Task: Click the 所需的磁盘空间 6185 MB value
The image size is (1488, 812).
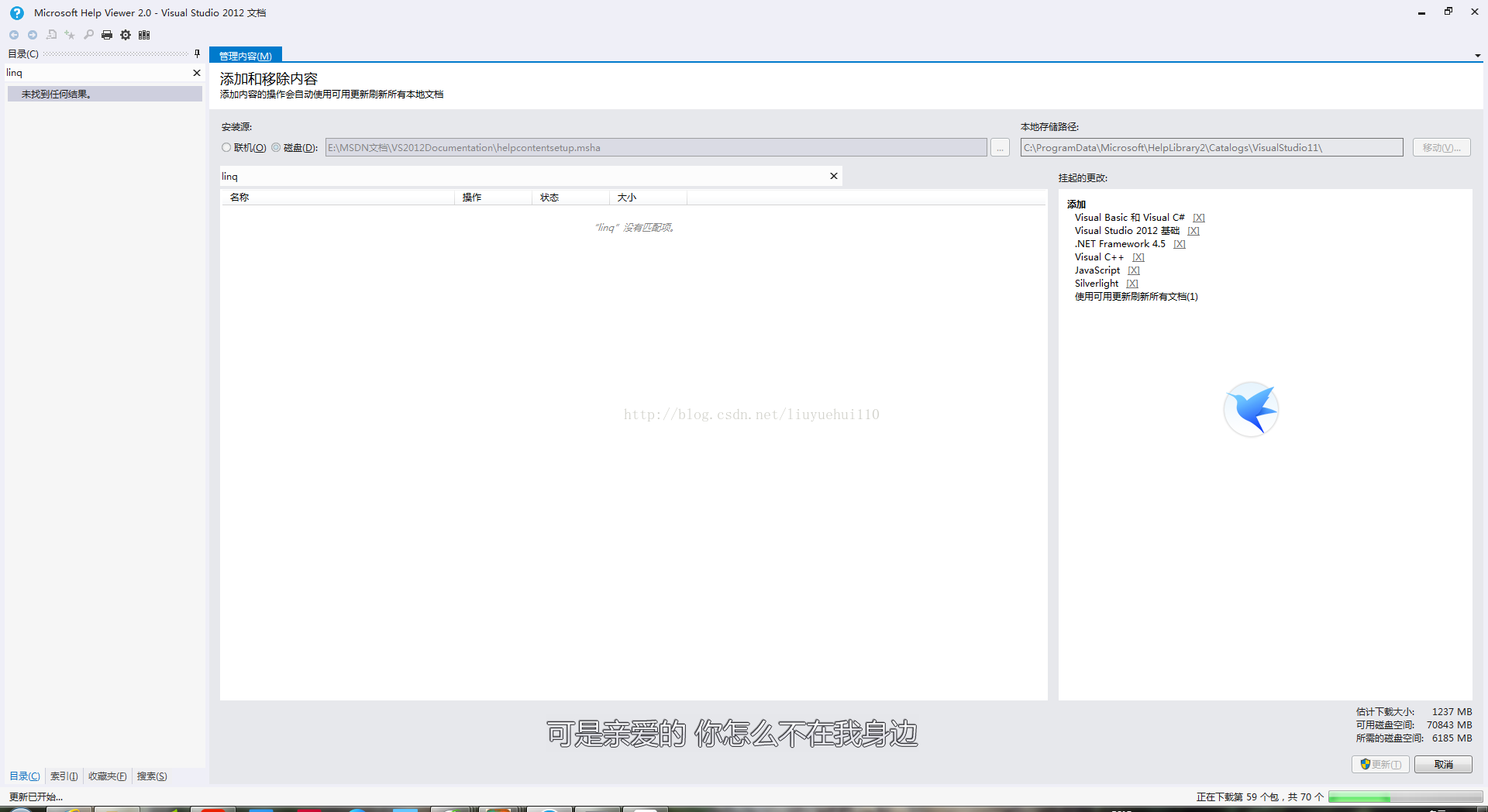Action: pos(1452,738)
